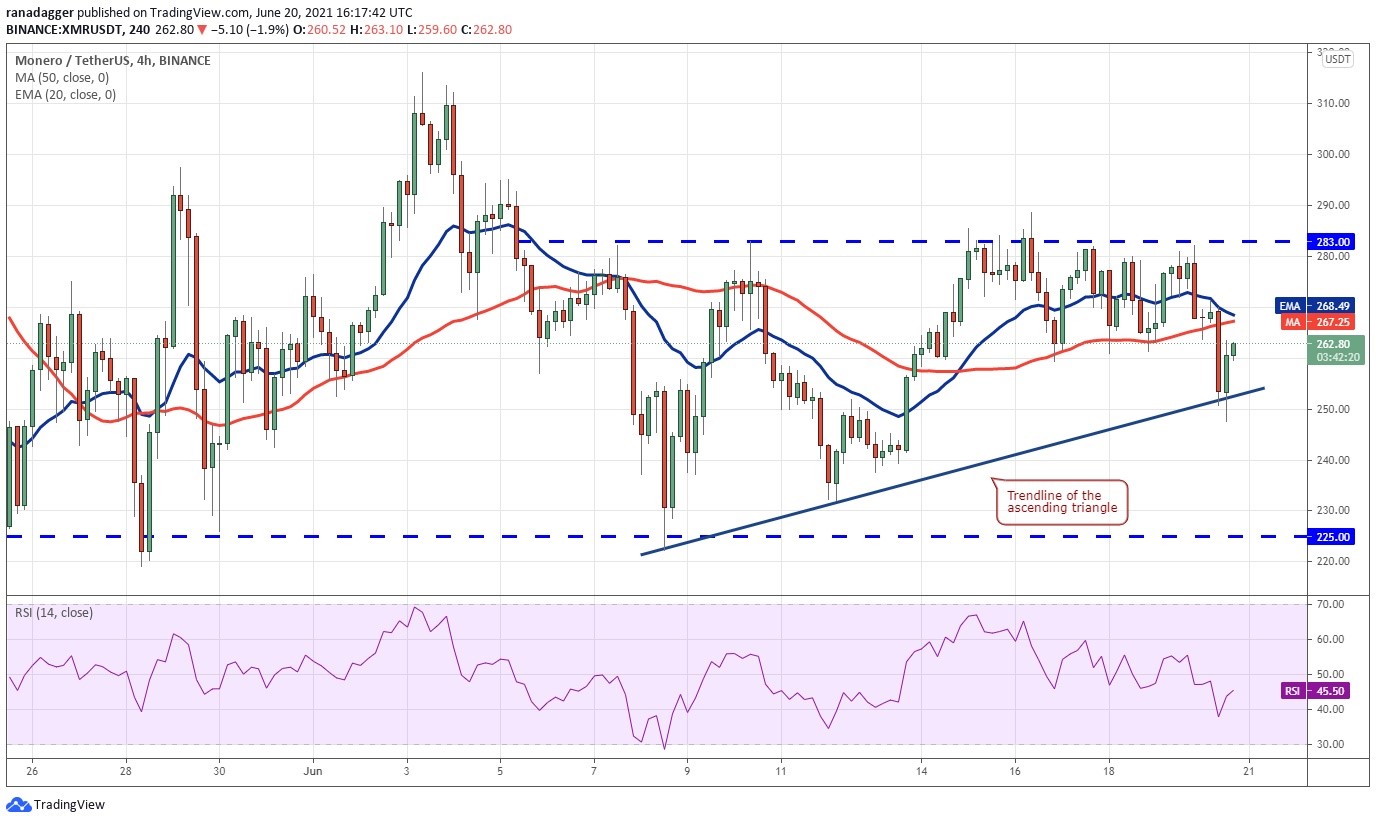Click the TradingView logo icon
The width and height of the screenshot is (1376, 823).
tap(18, 804)
